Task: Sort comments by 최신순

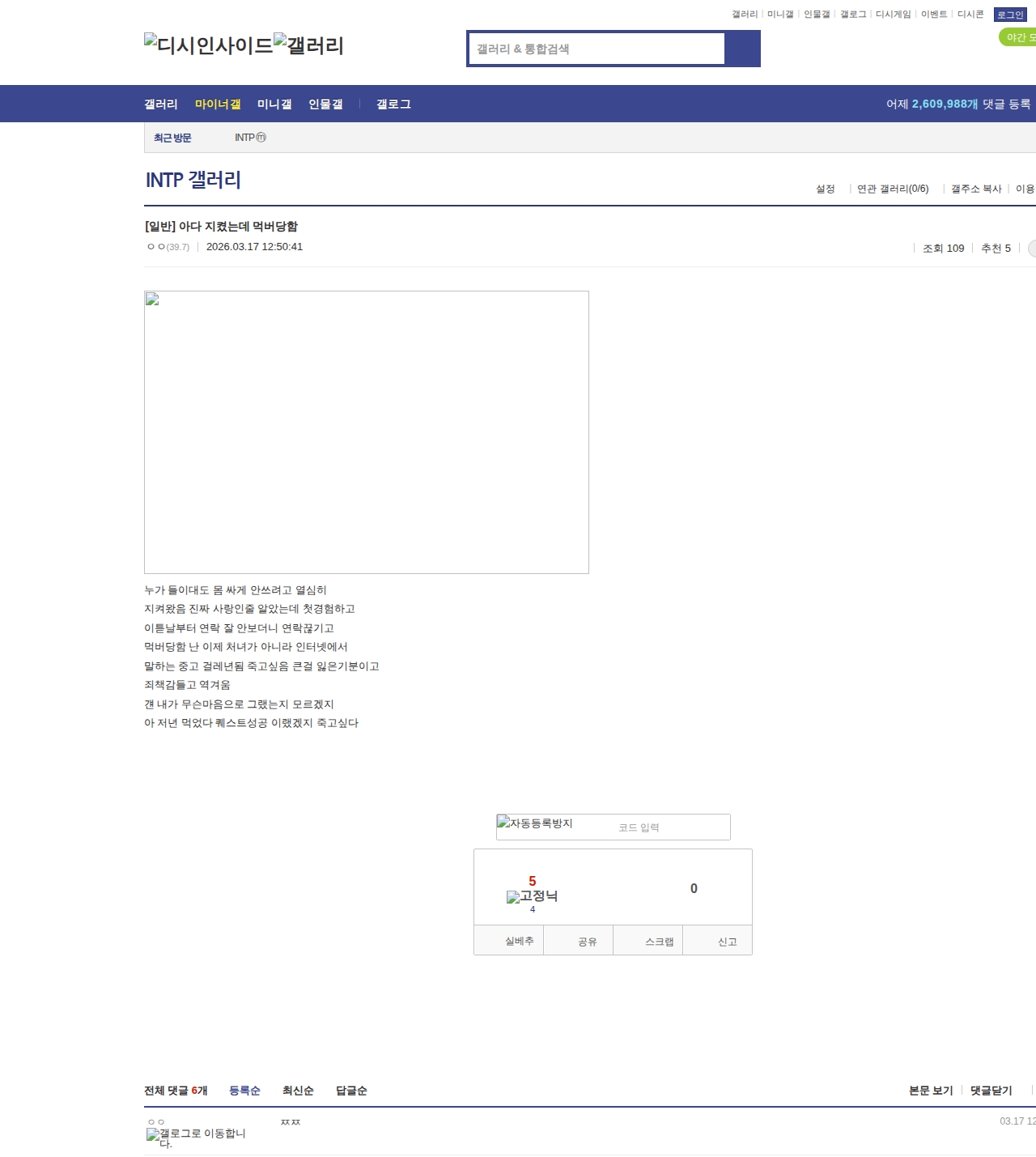Action: point(298,1091)
